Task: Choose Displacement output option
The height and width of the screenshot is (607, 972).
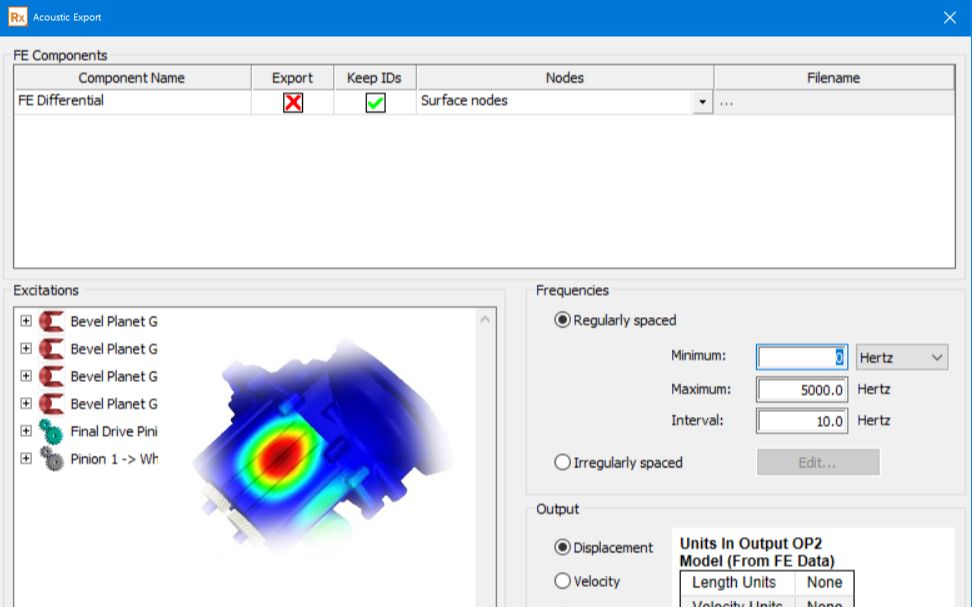Action: pos(562,547)
